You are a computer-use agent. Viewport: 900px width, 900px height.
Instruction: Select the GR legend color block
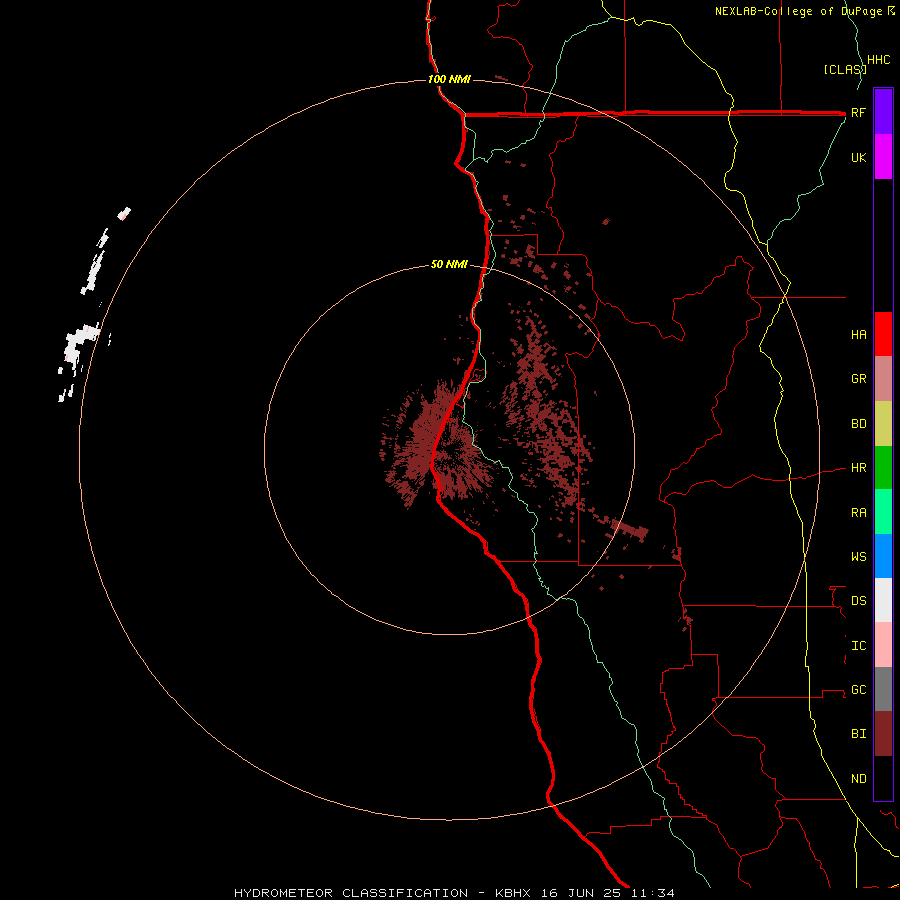tap(883, 379)
